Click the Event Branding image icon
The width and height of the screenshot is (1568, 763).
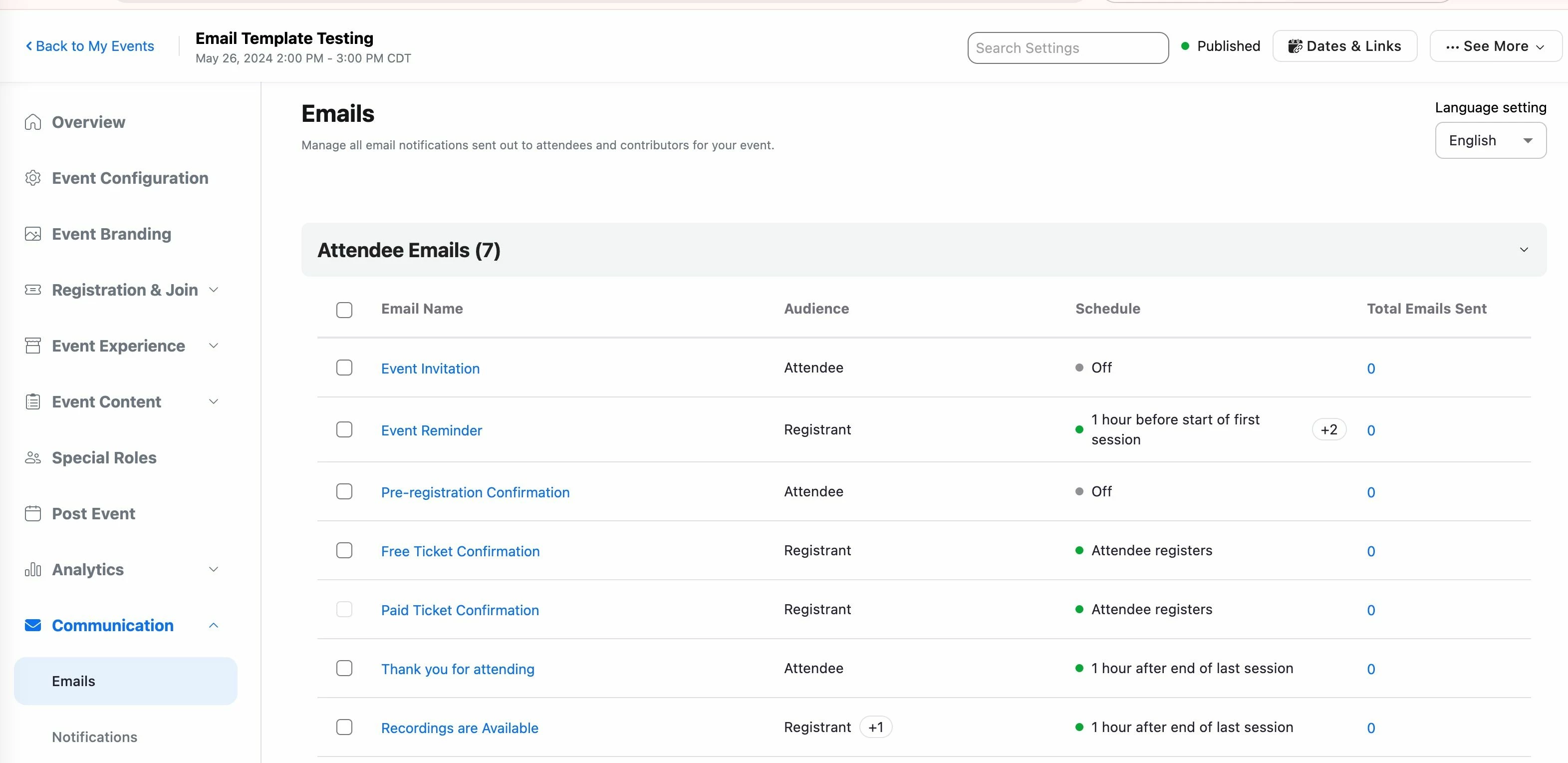pos(33,234)
